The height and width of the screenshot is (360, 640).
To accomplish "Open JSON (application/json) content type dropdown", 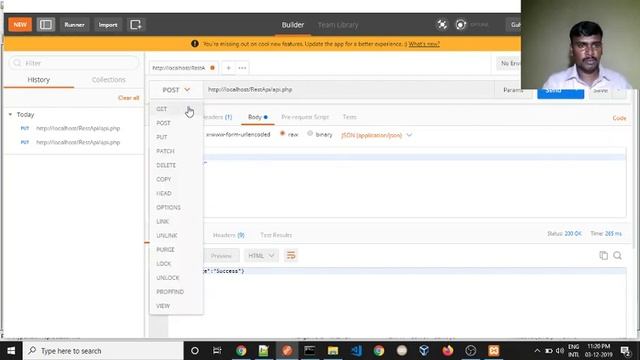I will click(376, 135).
